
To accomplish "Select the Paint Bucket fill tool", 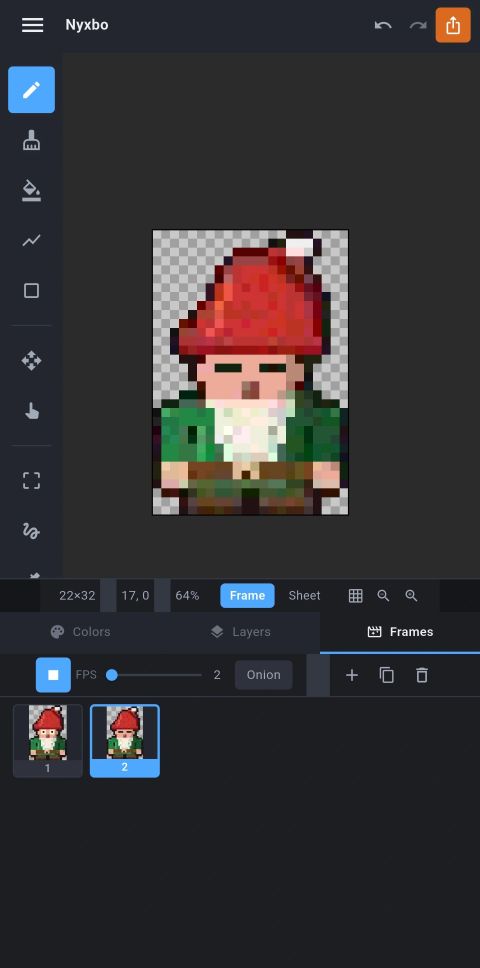I will coord(31,191).
